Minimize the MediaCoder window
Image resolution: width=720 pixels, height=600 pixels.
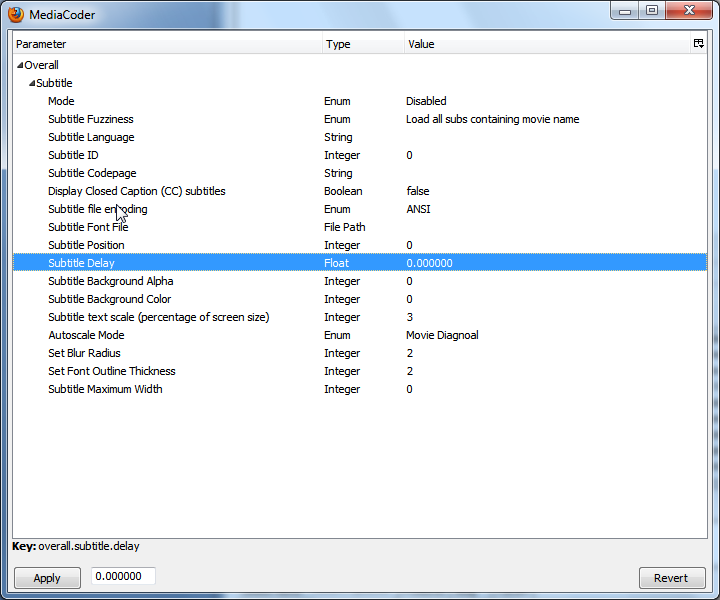[x=624, y=11]
